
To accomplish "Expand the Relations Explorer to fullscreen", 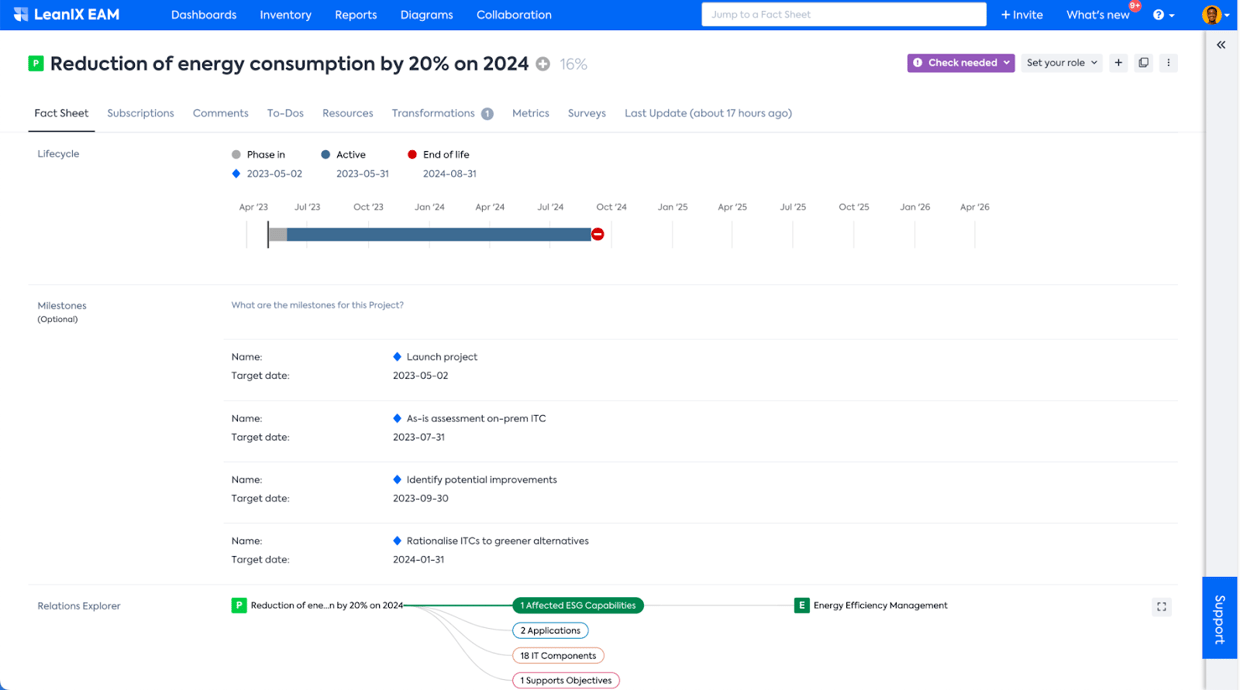I will click(x=1161, y=606).
